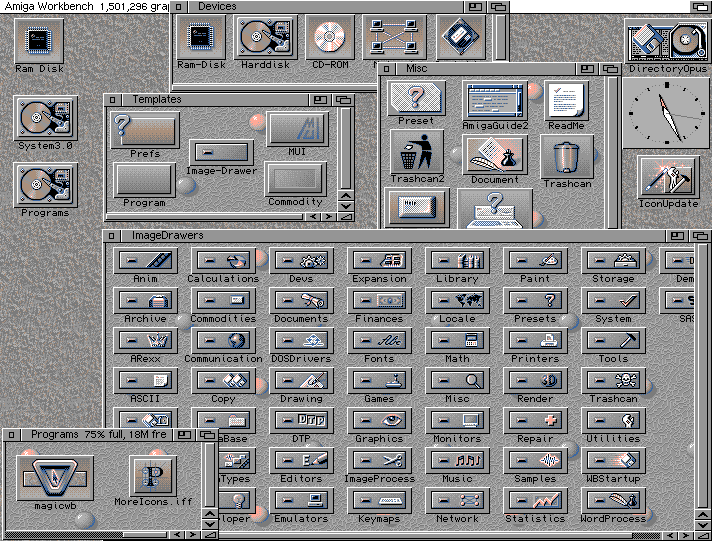
Task: Open the Programs disk icon on desktop
Action: click(45, 185)
